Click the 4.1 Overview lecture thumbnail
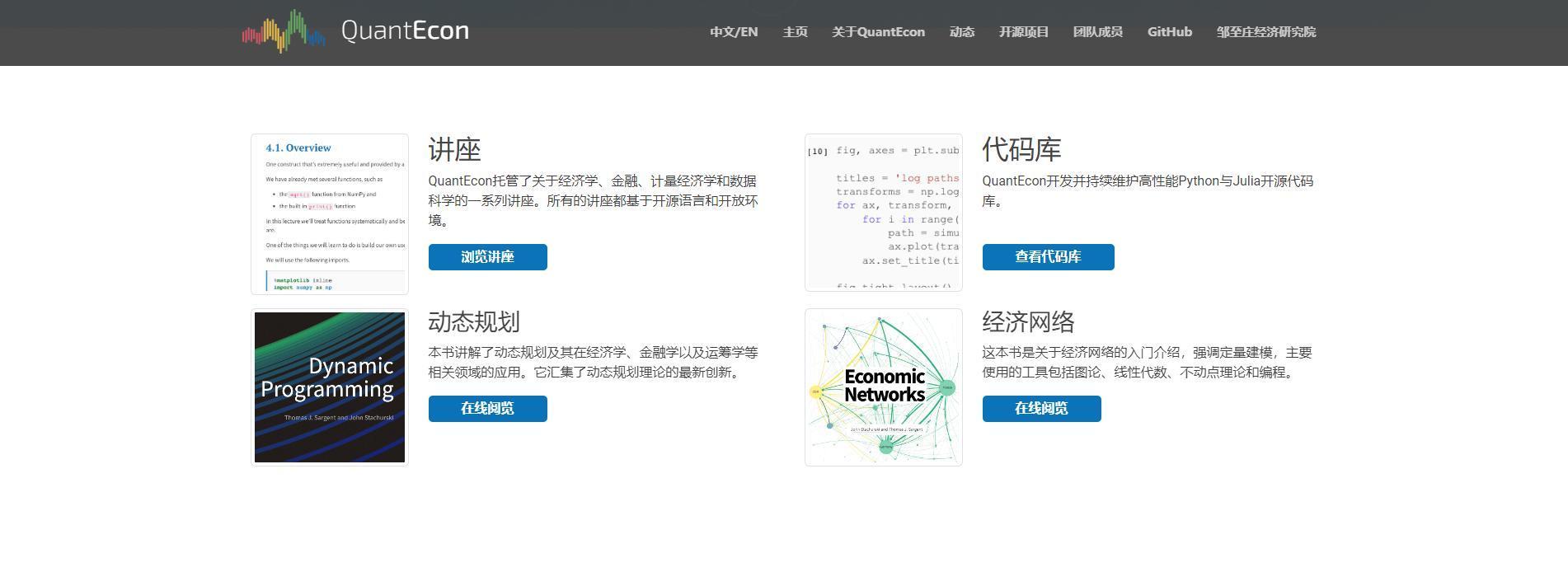1568x572 pixels. point(330,214)
